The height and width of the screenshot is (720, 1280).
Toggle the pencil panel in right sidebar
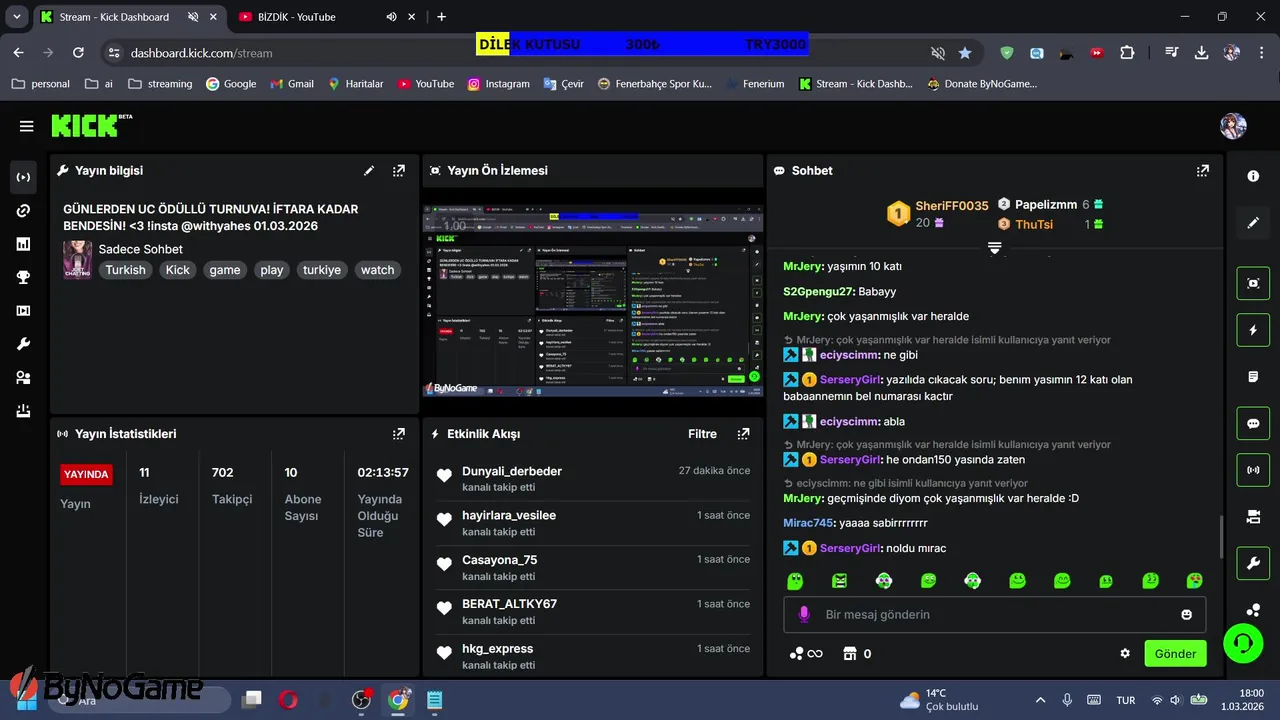click(1253, 223)
